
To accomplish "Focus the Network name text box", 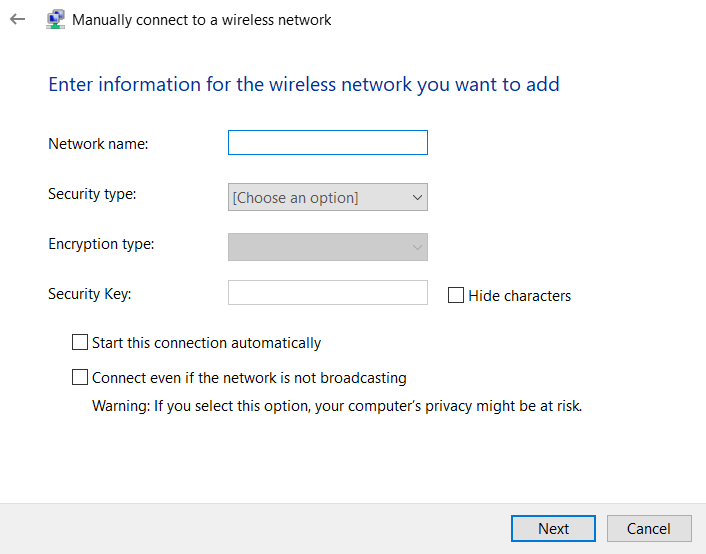I will [x=328, y=142].
